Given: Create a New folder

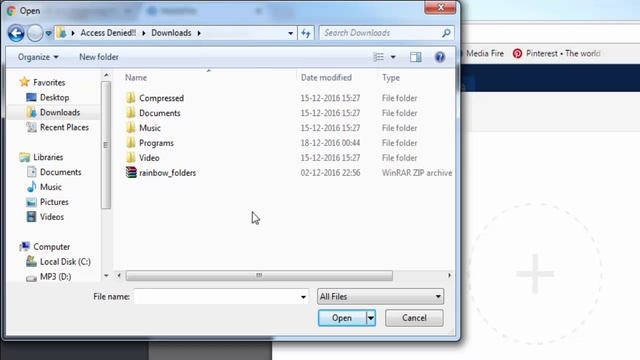Looking at the screenshot, I should pos(99,57).
